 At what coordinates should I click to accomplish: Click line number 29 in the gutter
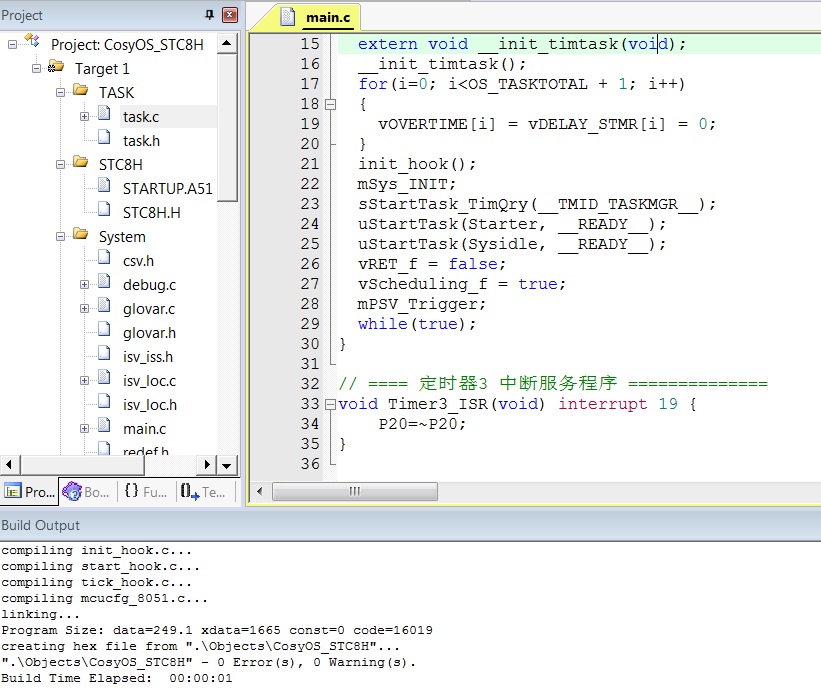coord(309,324)
